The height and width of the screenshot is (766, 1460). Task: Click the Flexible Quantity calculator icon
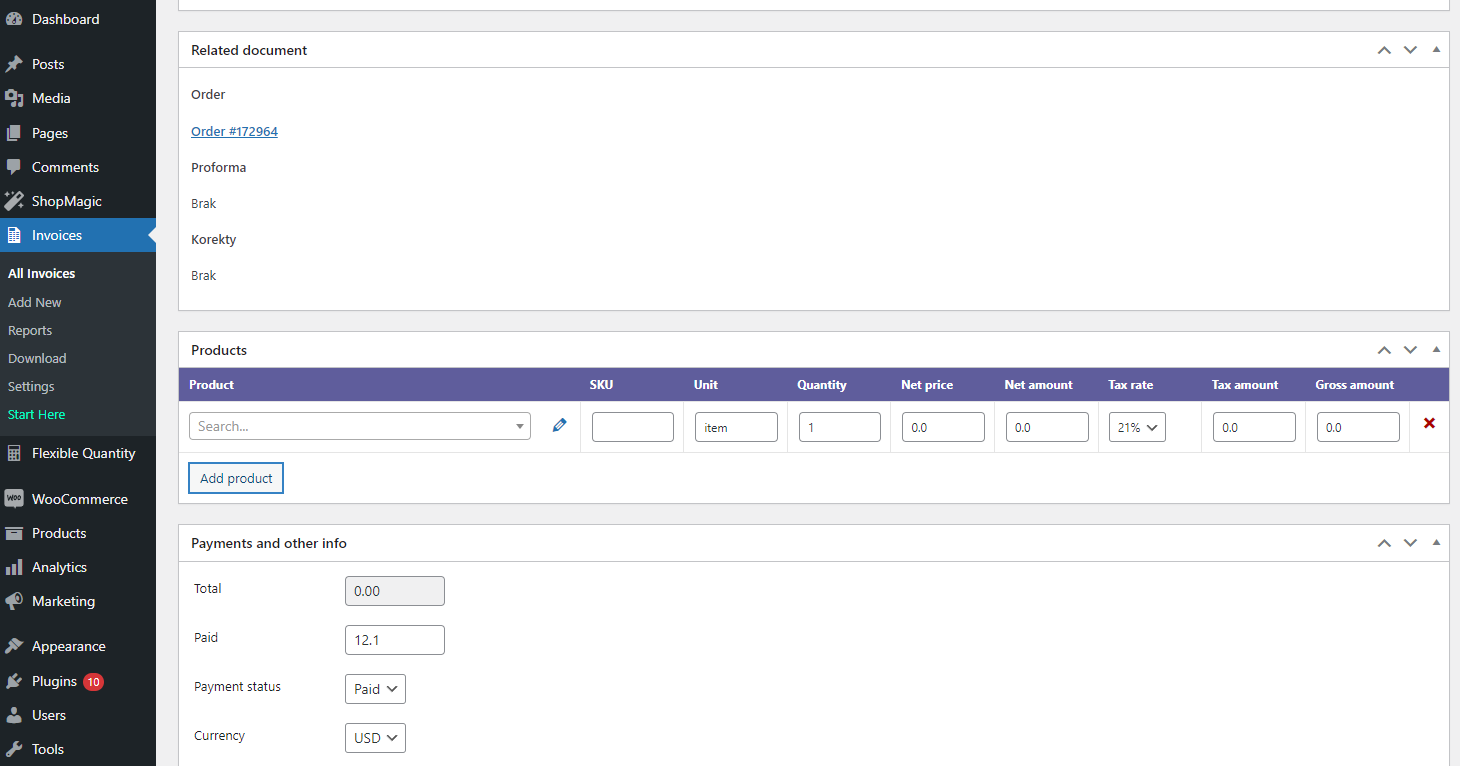coord(14,453)
